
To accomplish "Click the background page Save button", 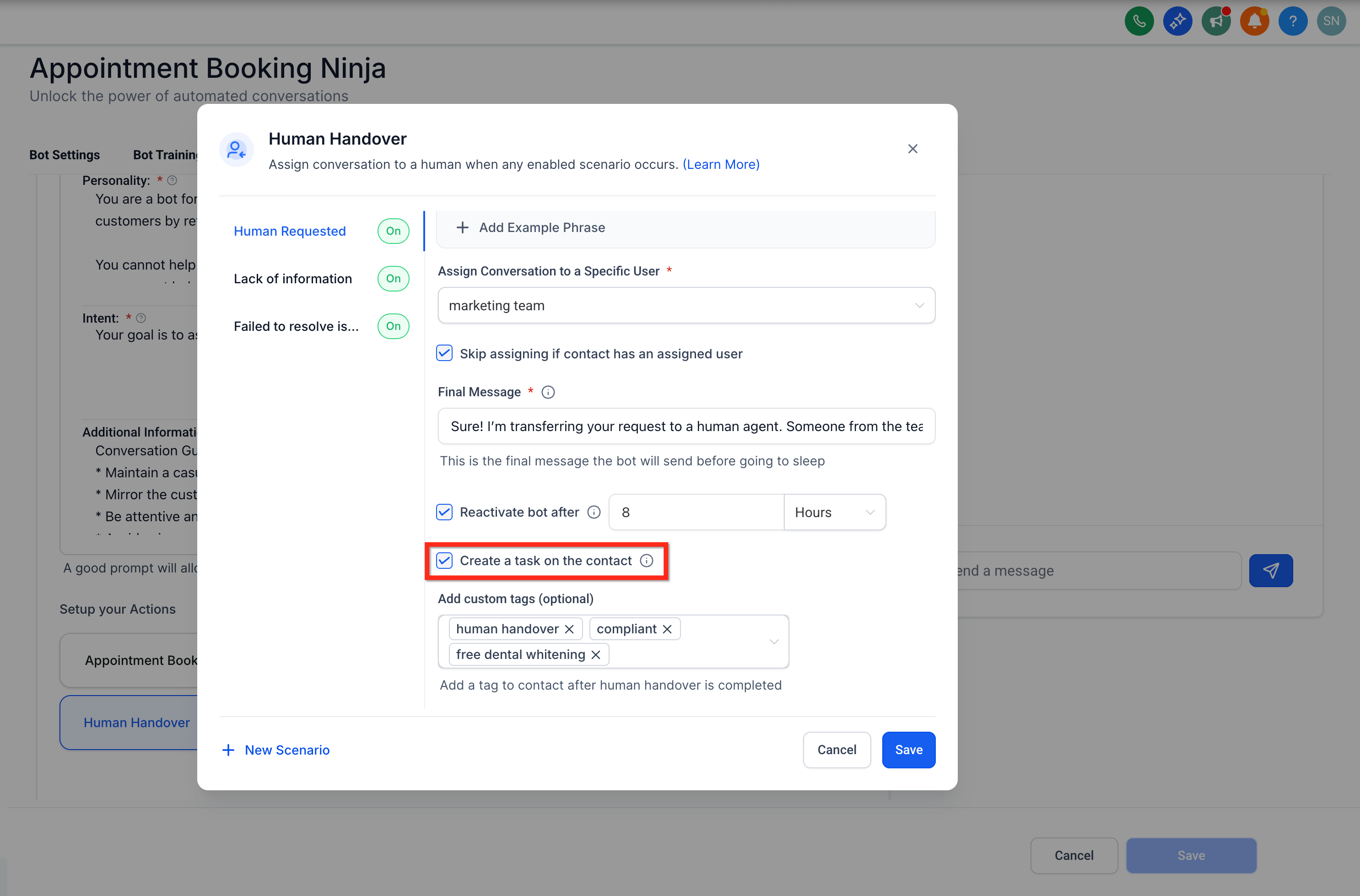I will (1191, 855).
